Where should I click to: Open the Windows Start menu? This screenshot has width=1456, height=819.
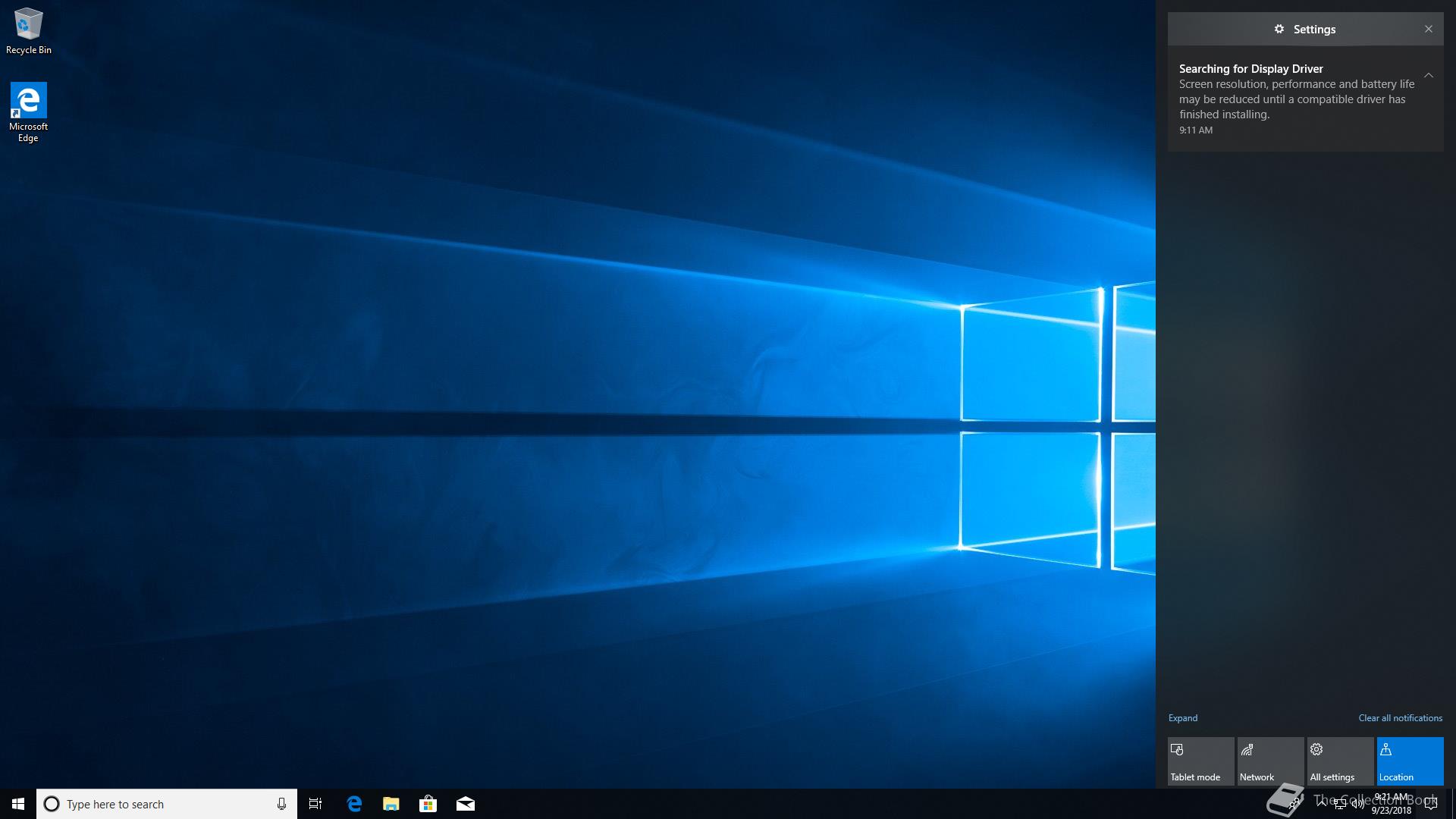(18, 804)
